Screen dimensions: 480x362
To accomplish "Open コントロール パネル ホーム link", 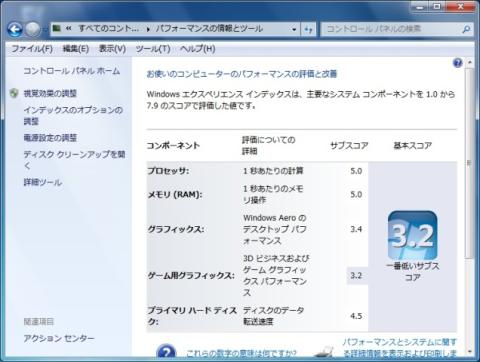I will (72, 71).
